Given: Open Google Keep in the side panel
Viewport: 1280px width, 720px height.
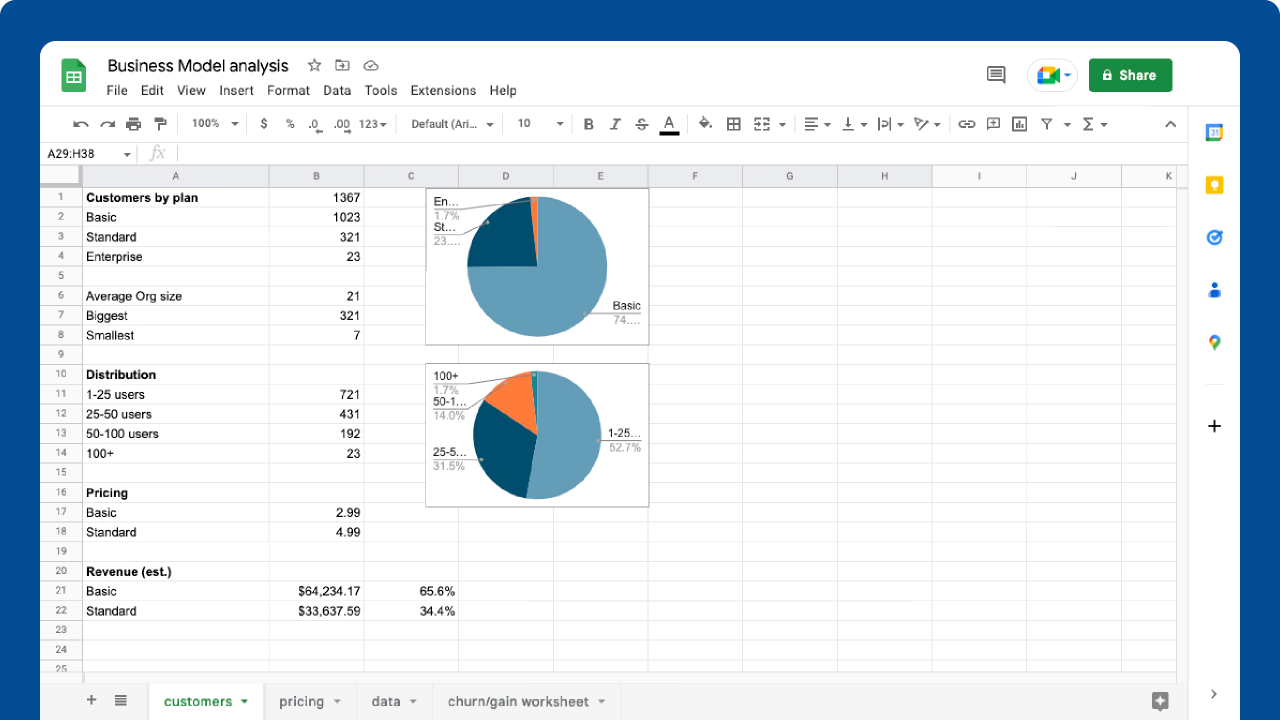Looking at the screenshot, I should coord(1214,185).
